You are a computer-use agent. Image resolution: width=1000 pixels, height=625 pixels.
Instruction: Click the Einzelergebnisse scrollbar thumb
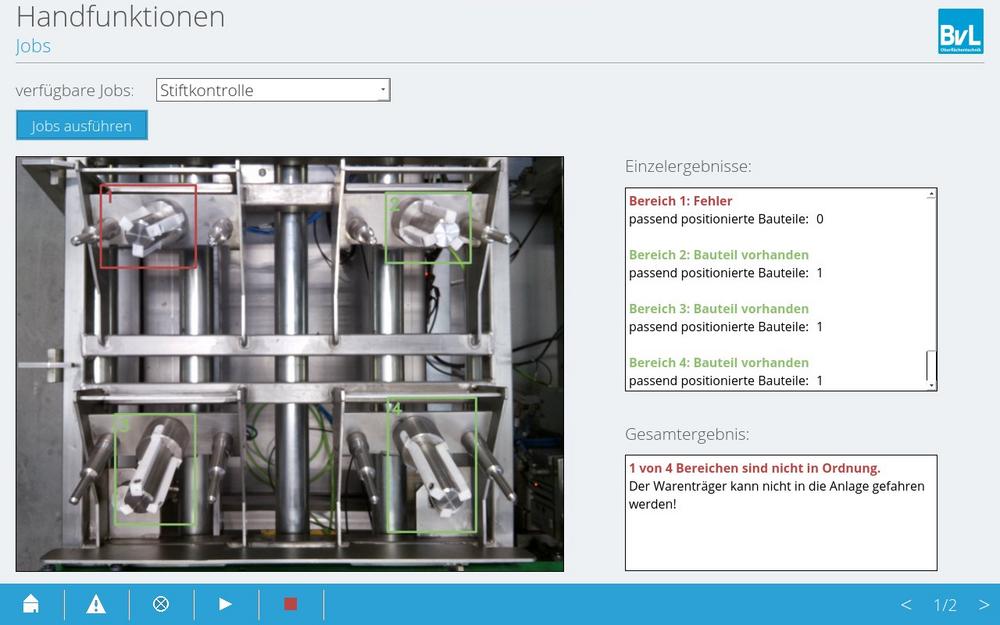click(931, 365)
